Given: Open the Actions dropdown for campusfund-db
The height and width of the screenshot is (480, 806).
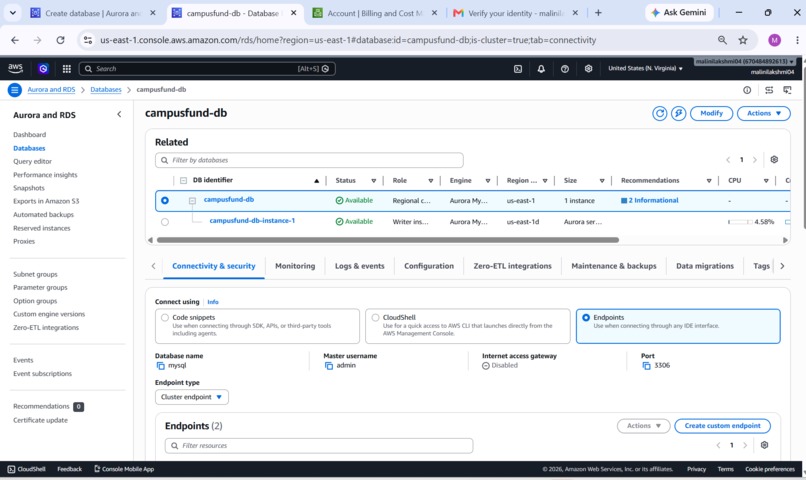Looking at the screenshot, I should 763,113.
